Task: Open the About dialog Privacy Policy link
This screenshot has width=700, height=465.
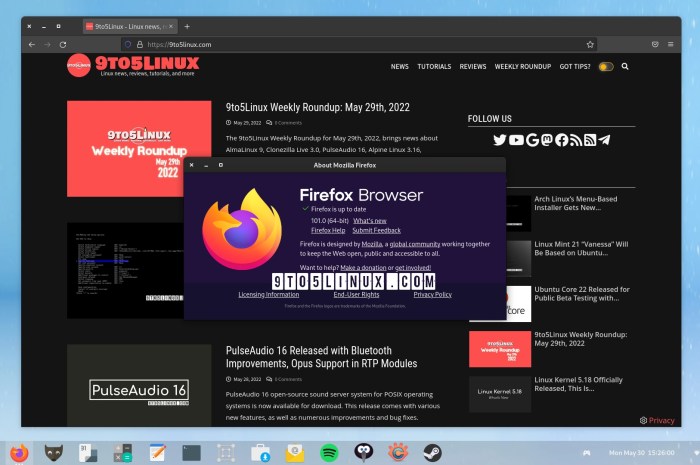Action: click(433, 295)
